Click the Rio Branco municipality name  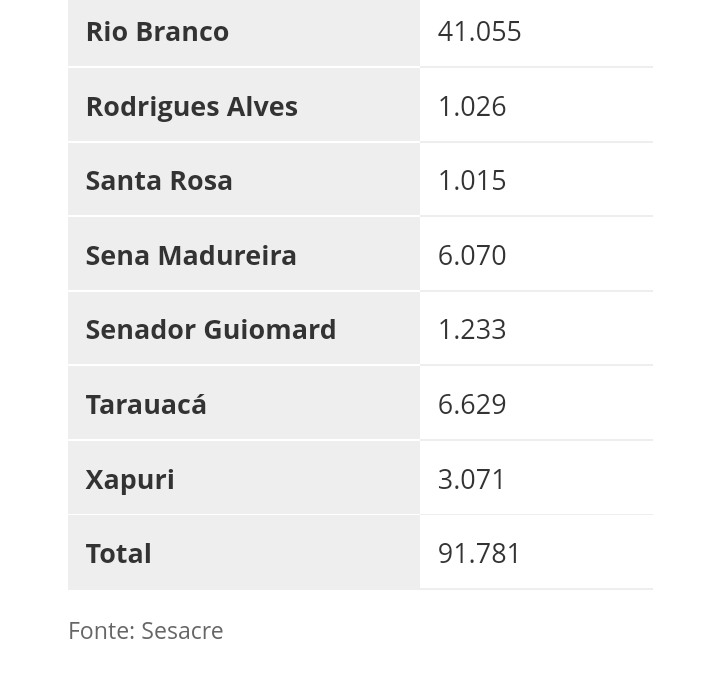157,31
